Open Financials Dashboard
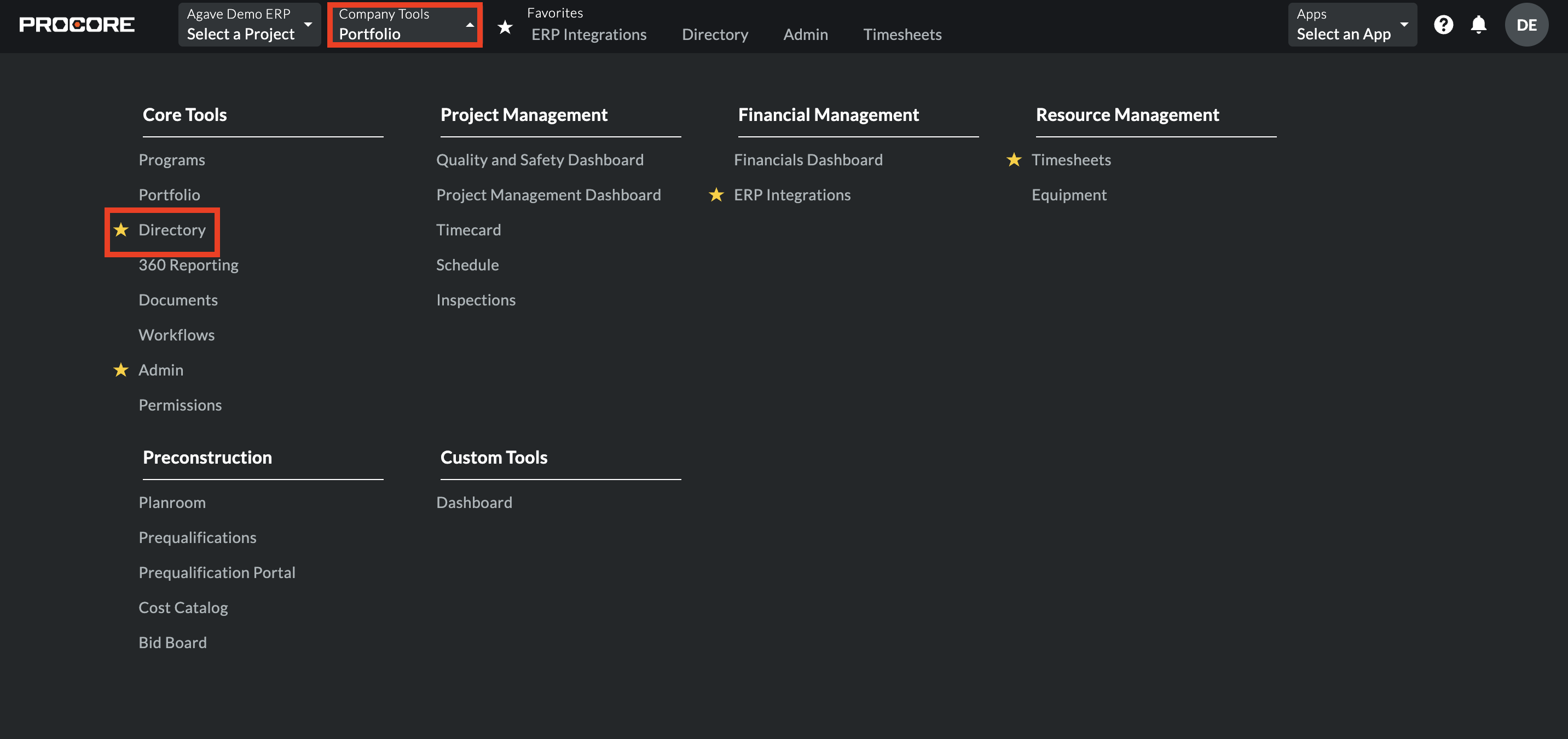Viewport: 1568px width, 739px height. (x=808, y=159)
